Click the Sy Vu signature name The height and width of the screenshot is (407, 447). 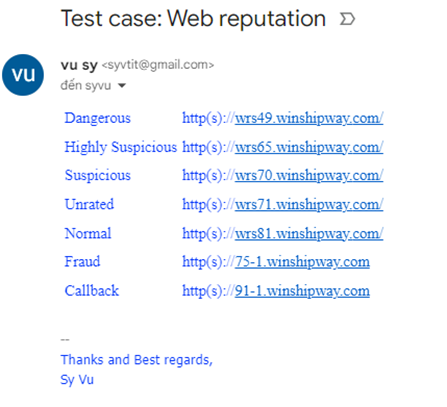tap(77, 380)
